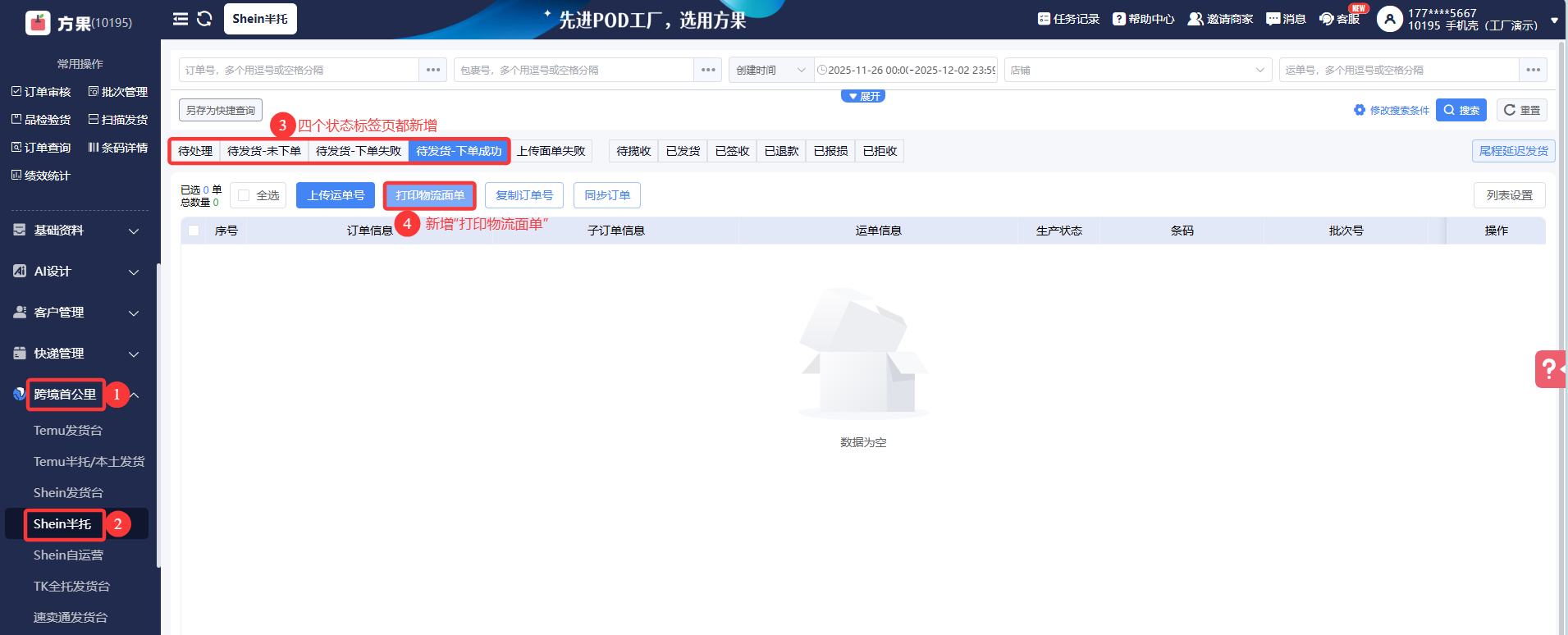Image resolution: width=1568 pixels, height=635 pixels.
Task: Expand the 快递管理 menu
Action: tap(76, 354)
